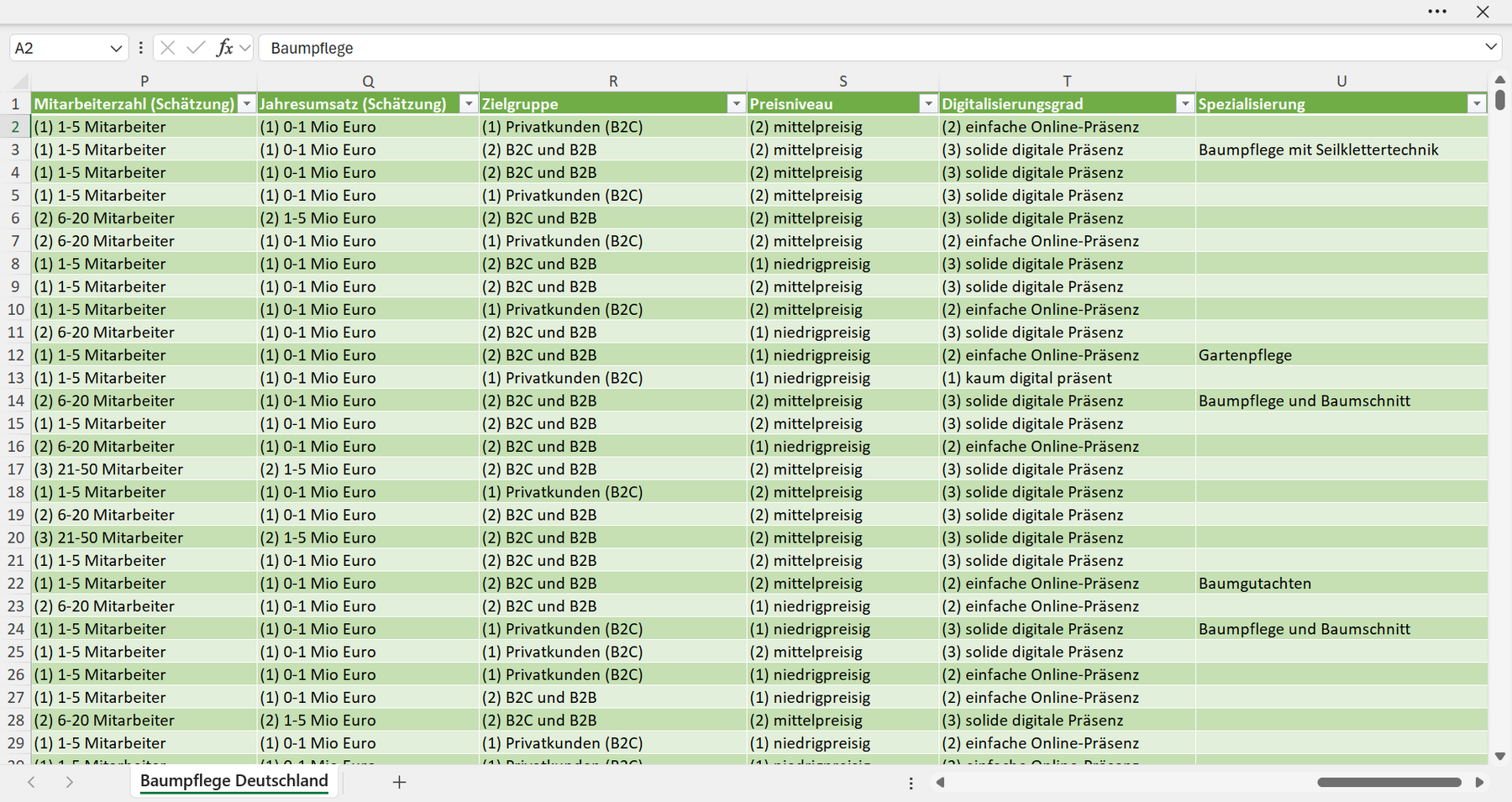1512x802 pixels.
Task: Click the vertical scrollbar thumb
Action: click(x=1500, y=100)
